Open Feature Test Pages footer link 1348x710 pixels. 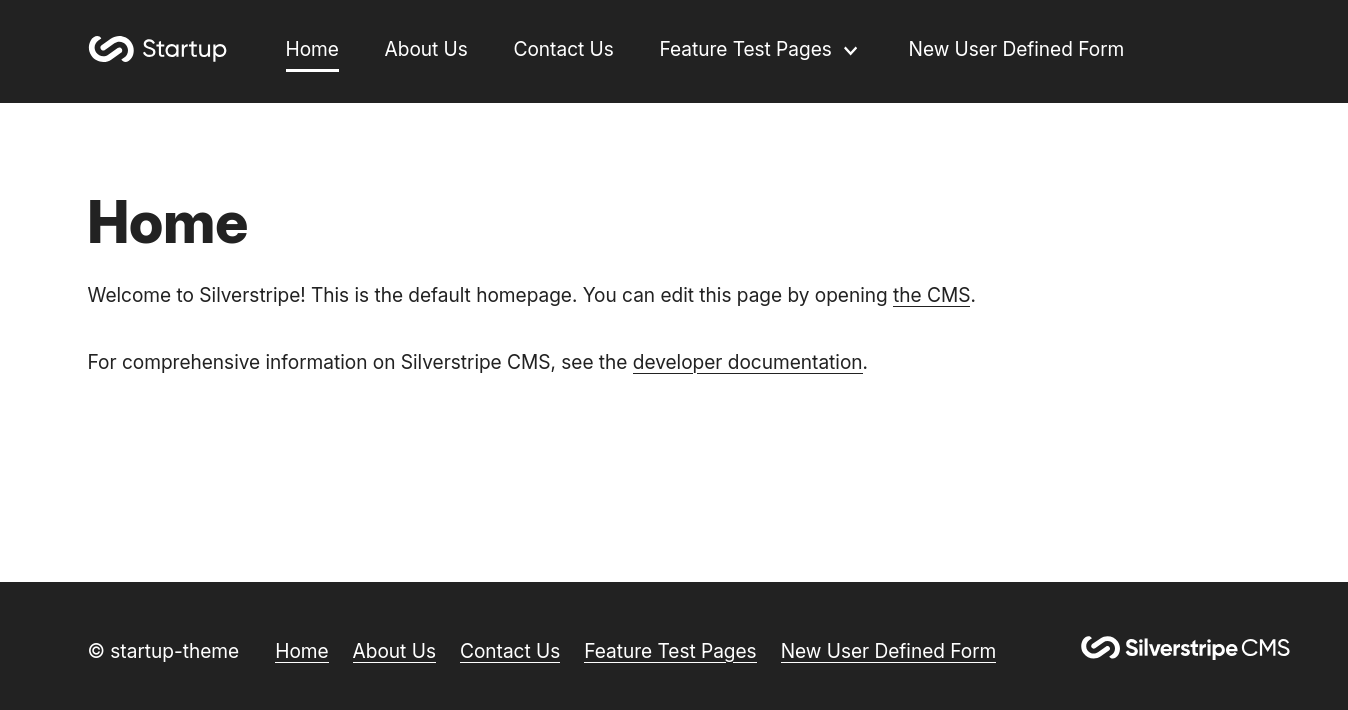click(670, 651)
